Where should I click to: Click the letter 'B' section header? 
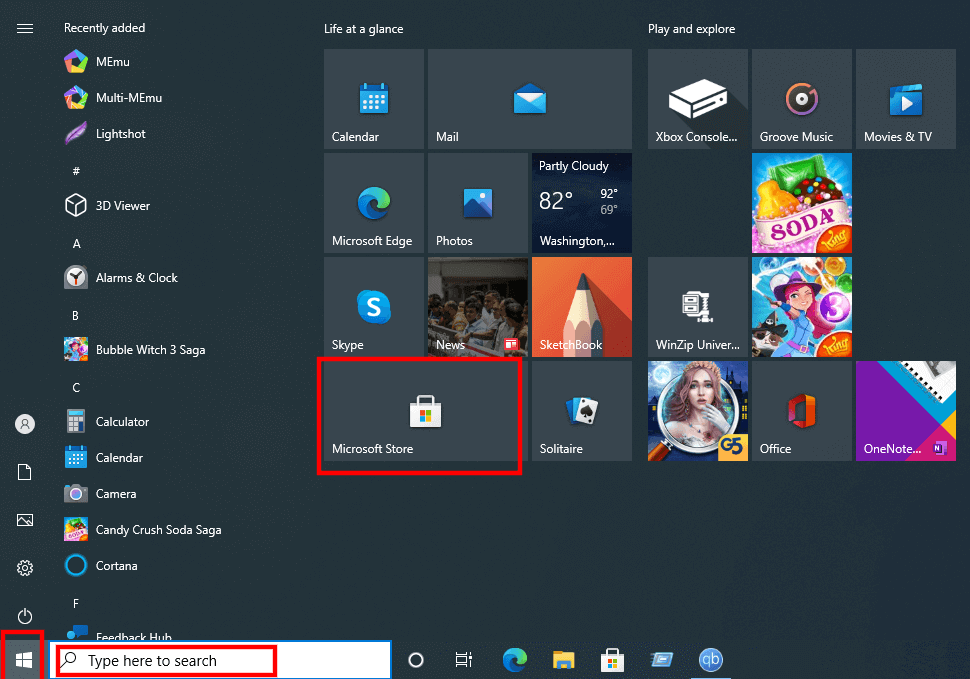tap(75, 315)
